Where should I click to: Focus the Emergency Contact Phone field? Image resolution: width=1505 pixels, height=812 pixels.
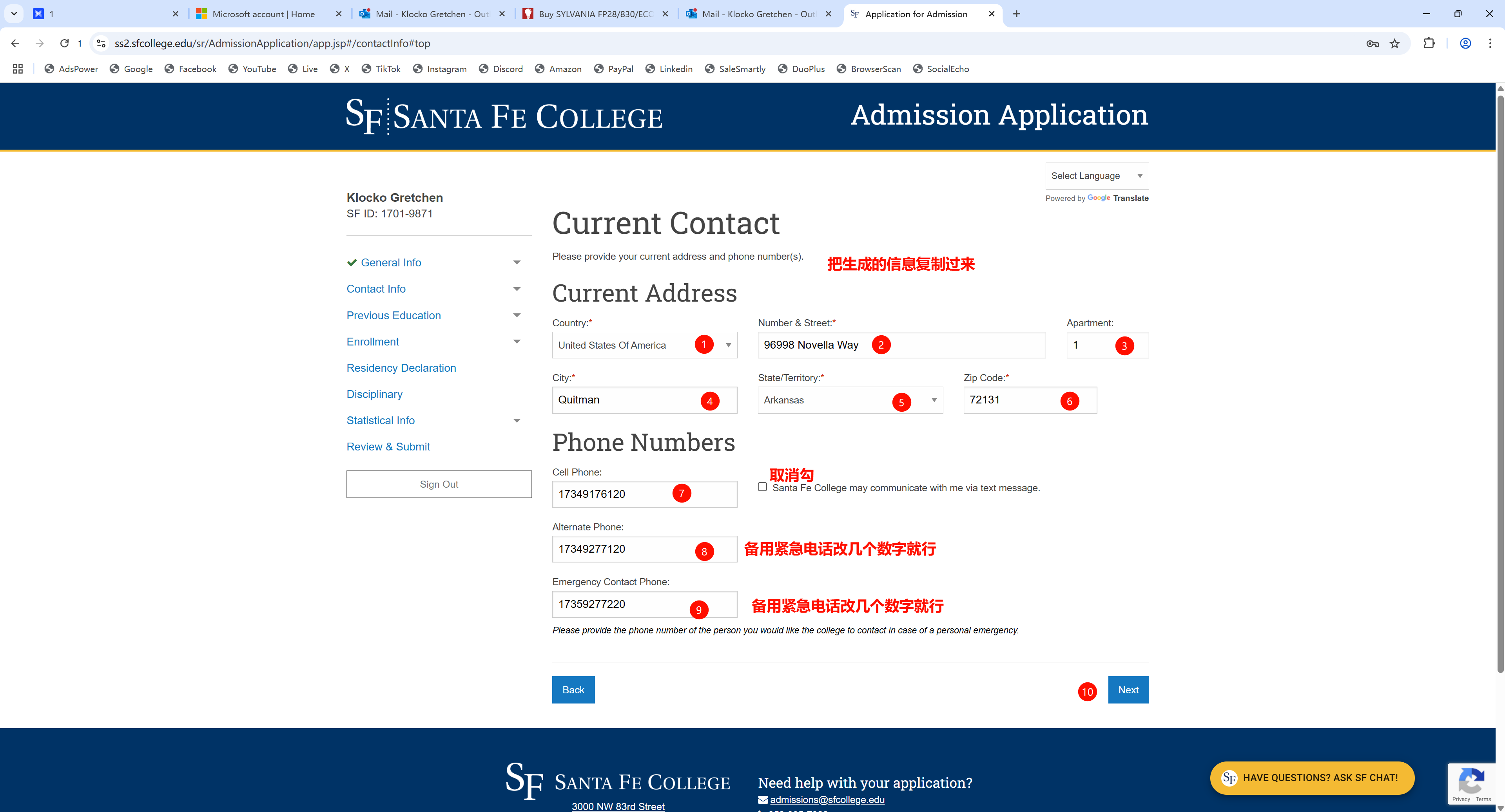644,604
